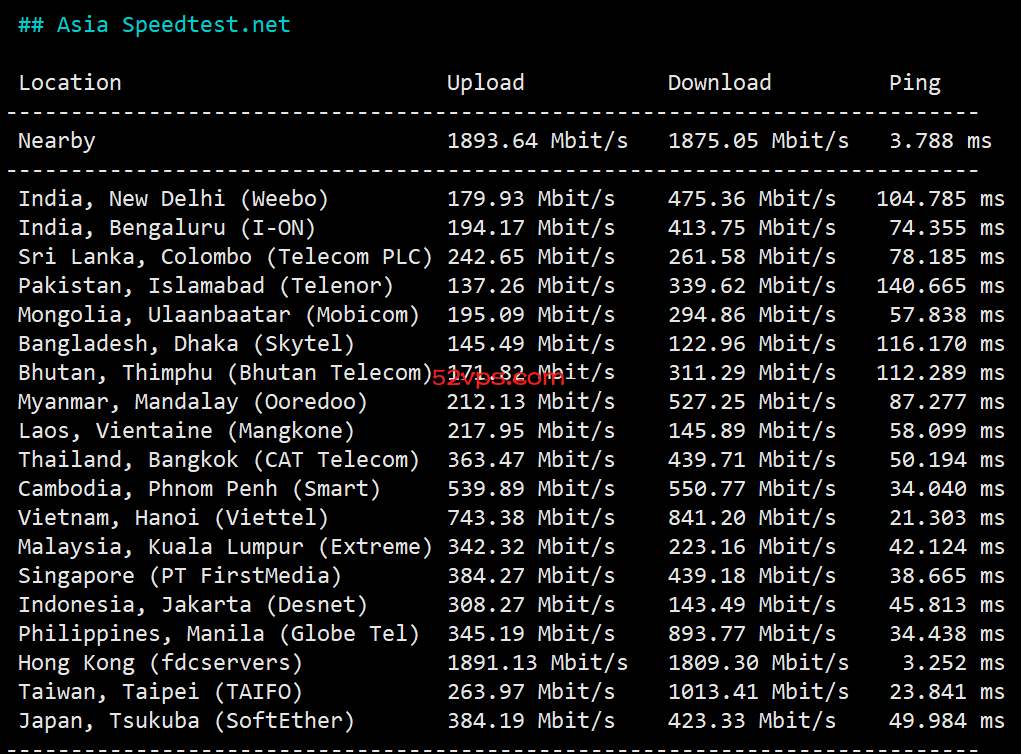Screen dimensions: 1021x754
Task: Select Islamabad download 339.62 Mbit/s
Action: tap(752, 286)
